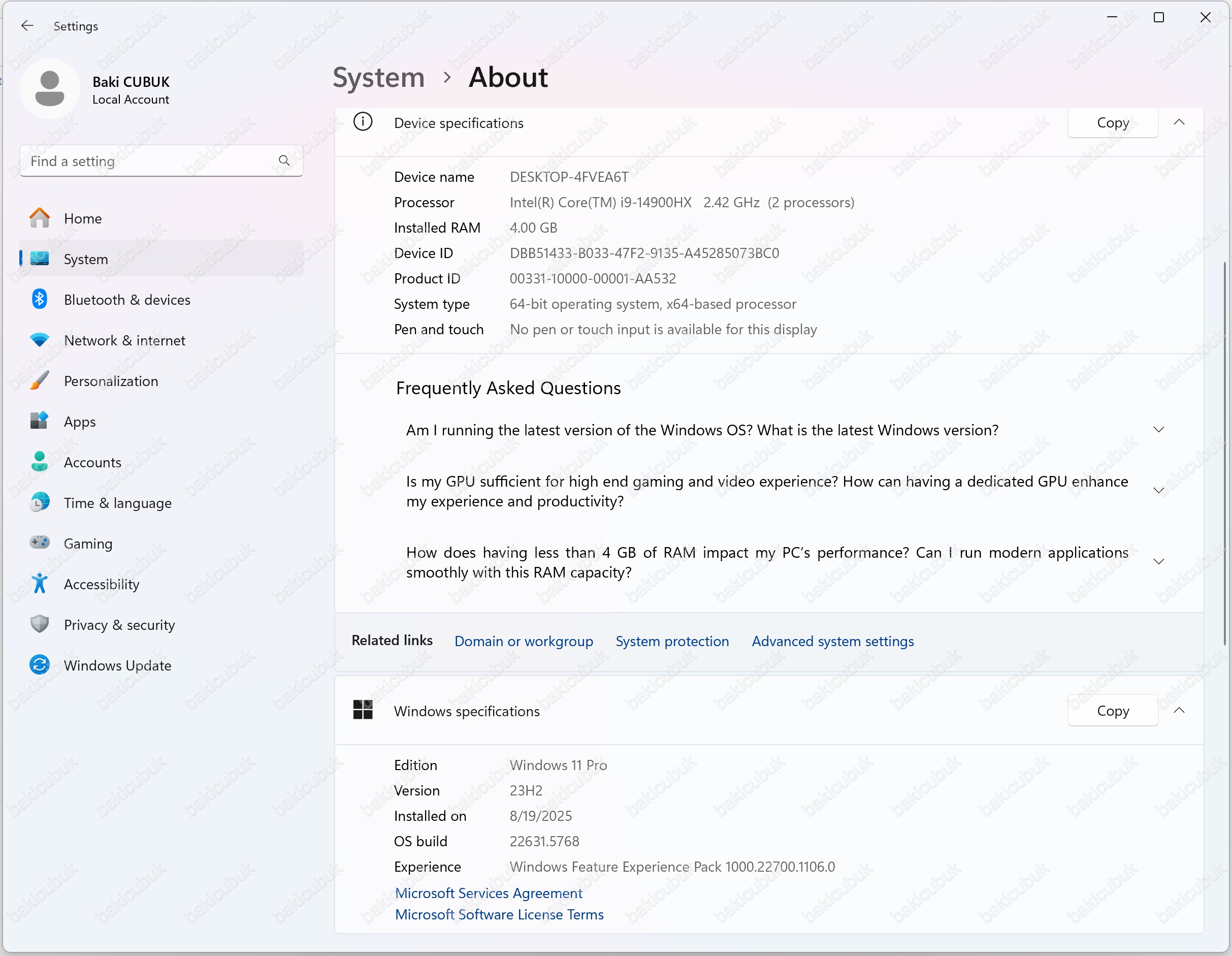1232x956 pixels.
Task: Open Windows Update page
Action: [161, 665]
